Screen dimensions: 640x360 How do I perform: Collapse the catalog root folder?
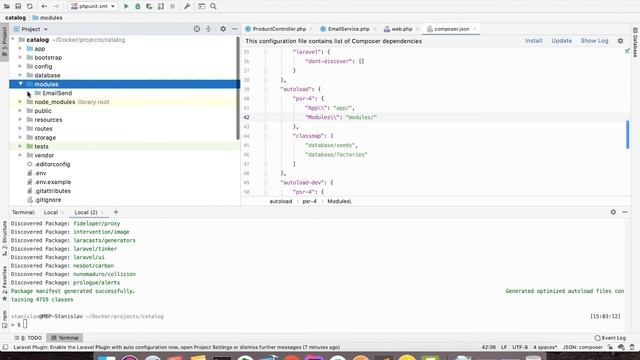point(13,40)
